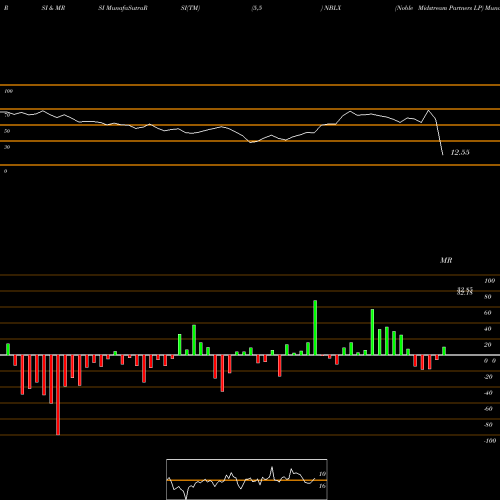500x500 pixels.
Task: Click the longest red bar in MR chart
Action: pyautogui.click(x=58, y=395)
